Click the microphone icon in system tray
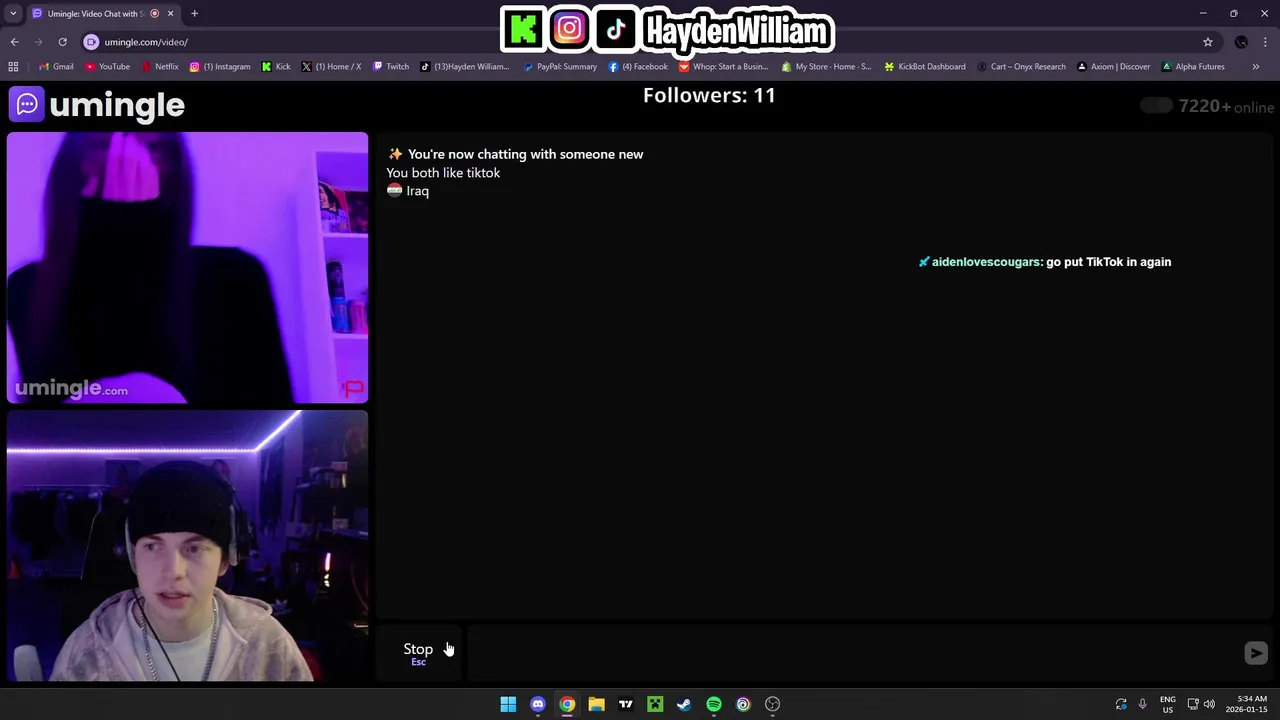 (x=1142, y=704)
